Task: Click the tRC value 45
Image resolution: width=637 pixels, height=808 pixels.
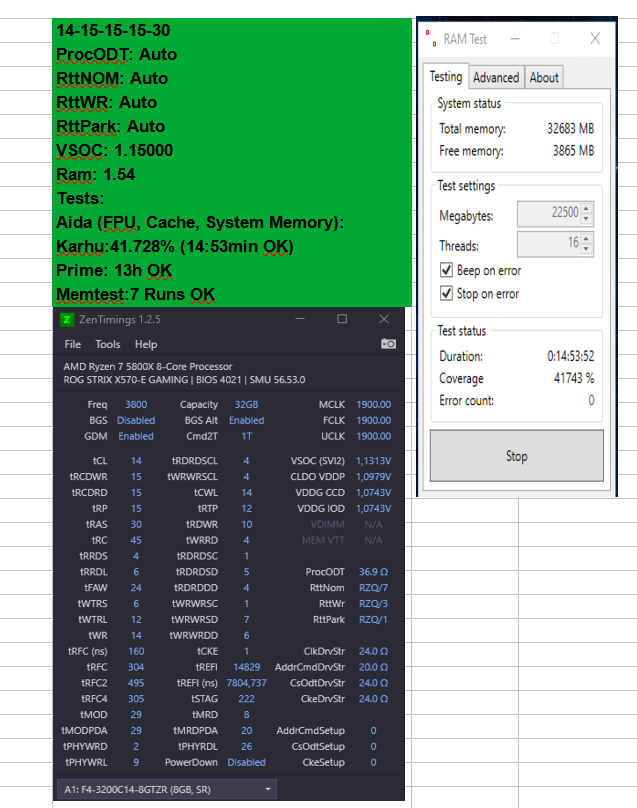Action: (136, 540)
